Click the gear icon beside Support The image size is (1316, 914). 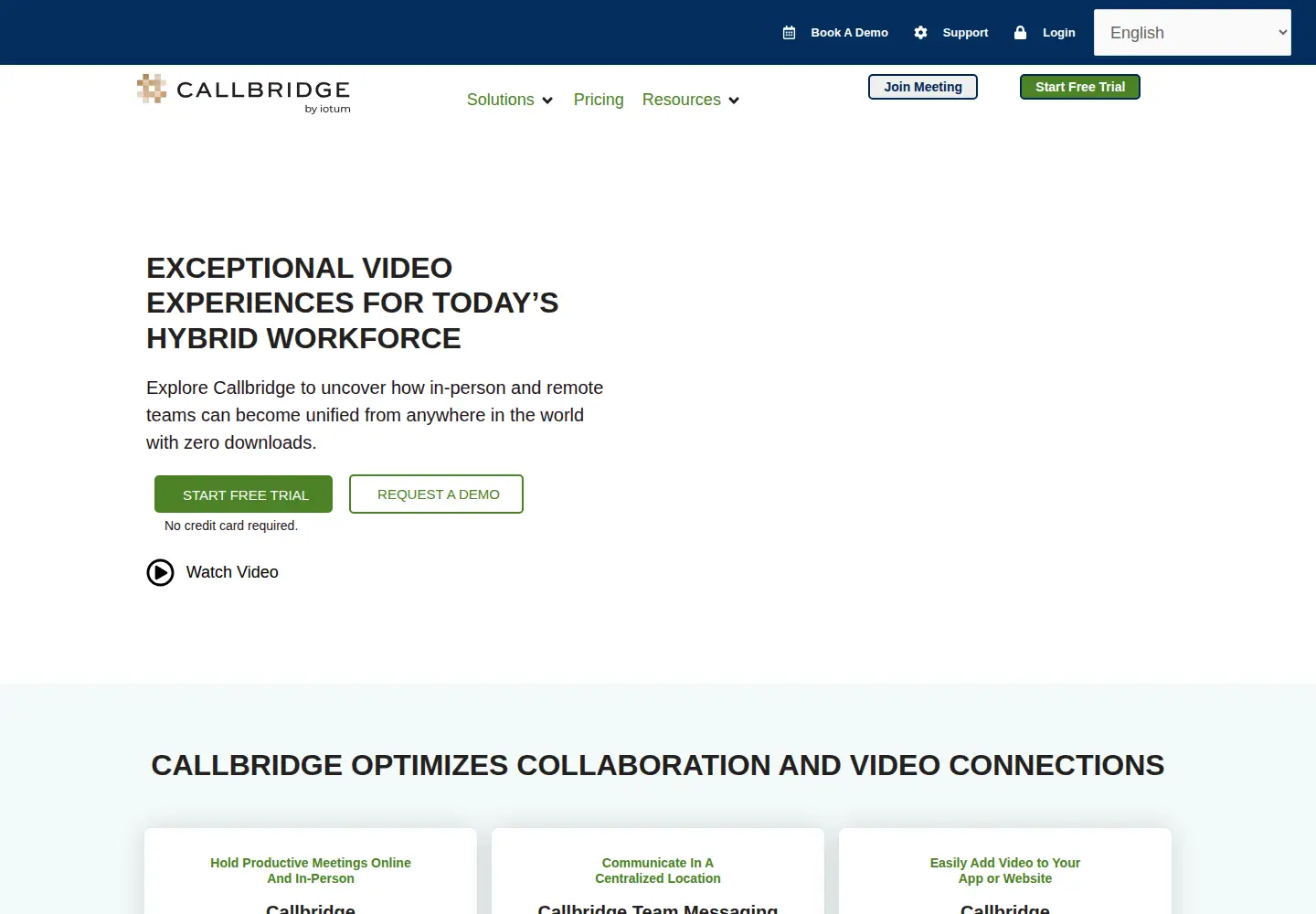coord(920,33)
